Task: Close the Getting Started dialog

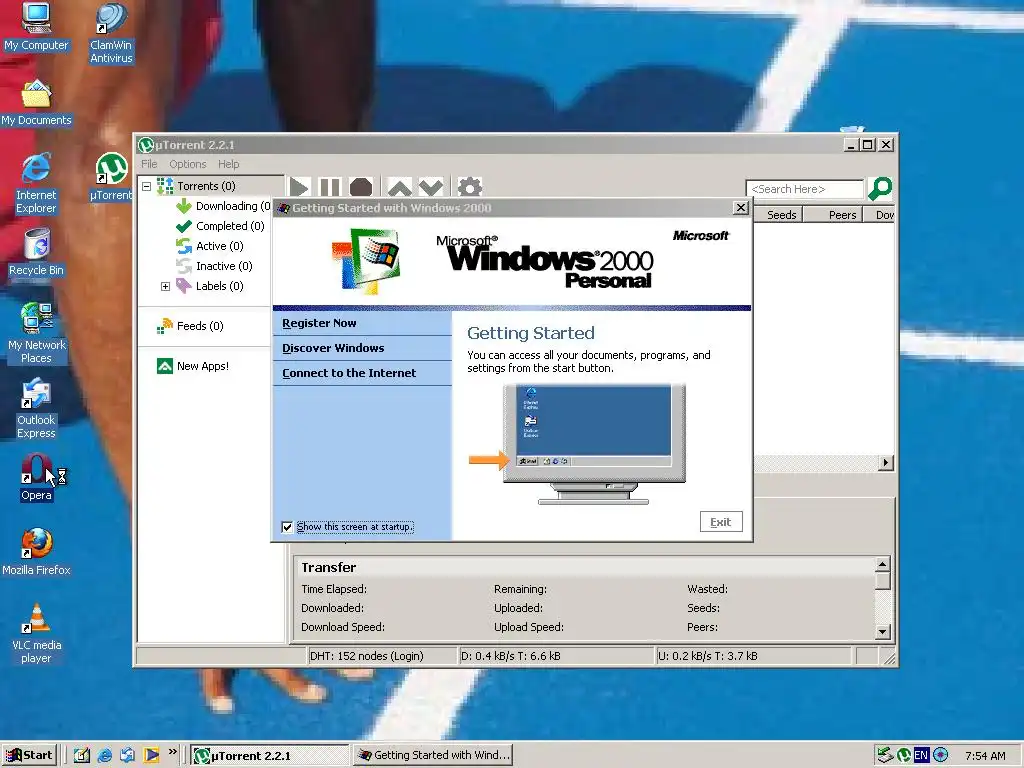Action: point(741,208)
